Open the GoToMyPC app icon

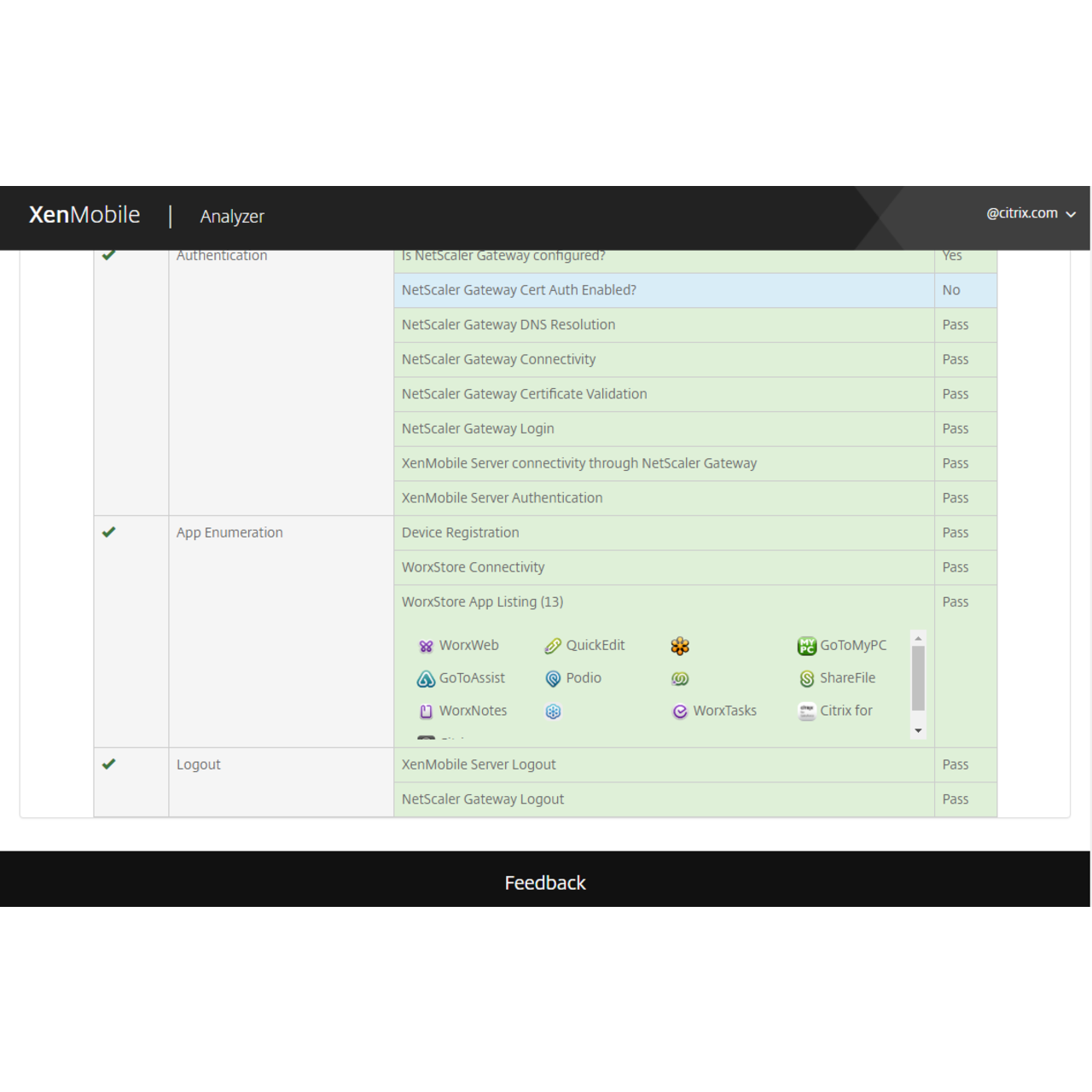coord(806,646)
